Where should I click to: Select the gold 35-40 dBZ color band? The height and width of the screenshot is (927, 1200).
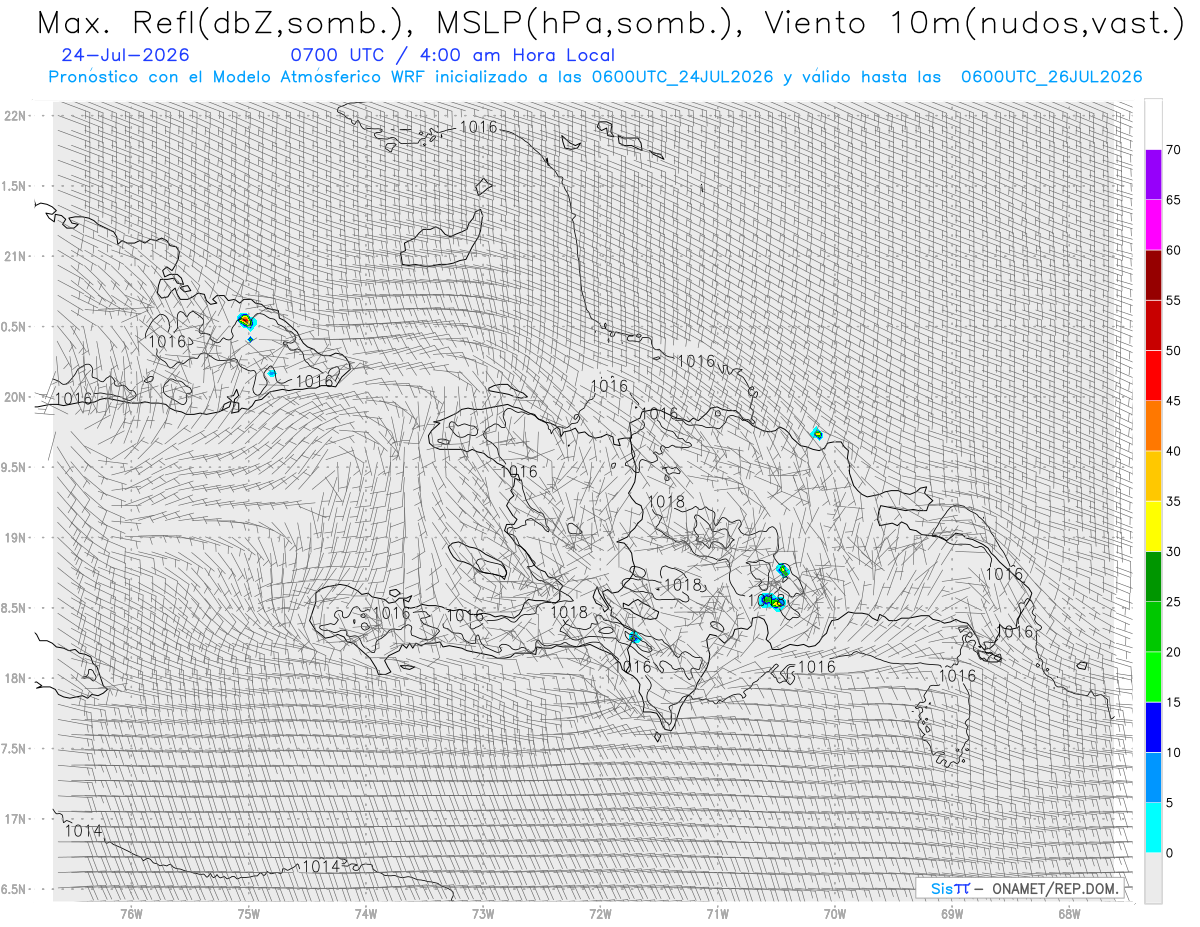[1153, 476]
